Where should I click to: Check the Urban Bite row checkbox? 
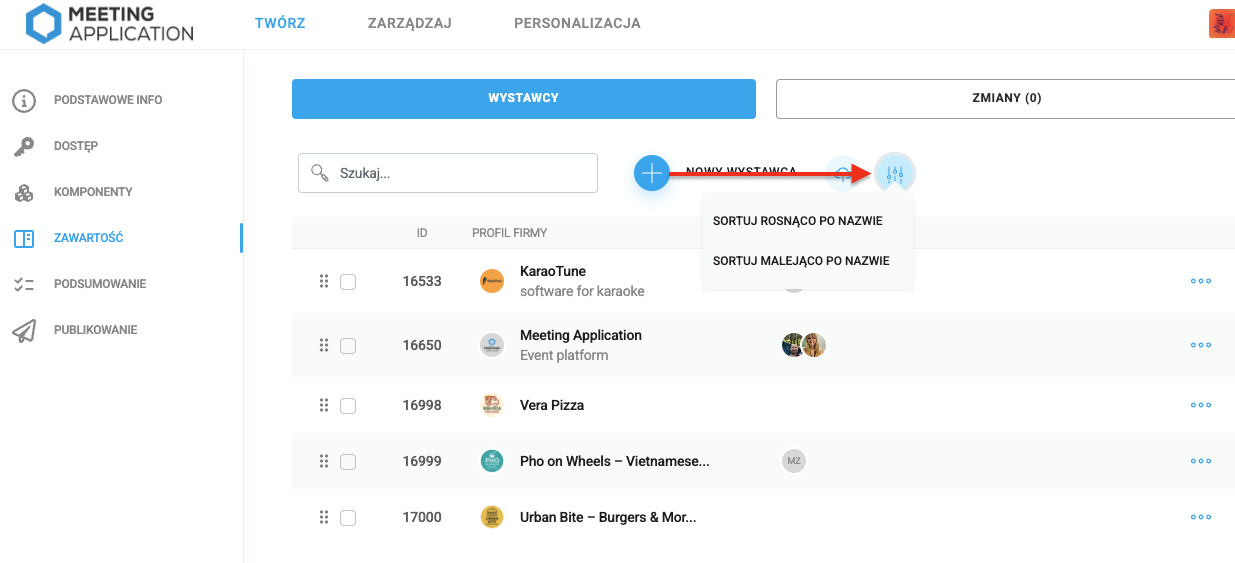tap(348, 518)
